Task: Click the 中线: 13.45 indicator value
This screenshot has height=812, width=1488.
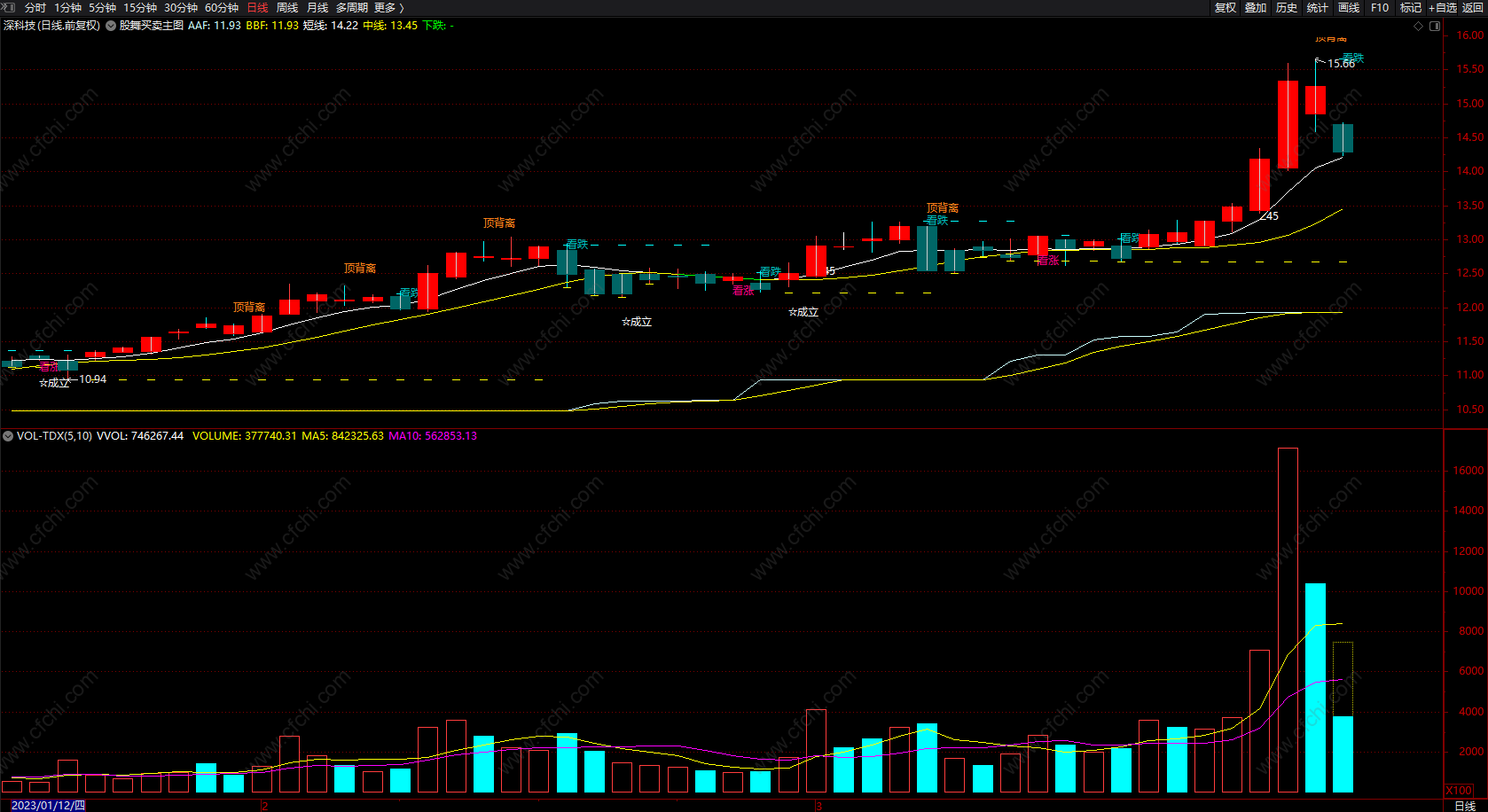Action: click(390, 26)
